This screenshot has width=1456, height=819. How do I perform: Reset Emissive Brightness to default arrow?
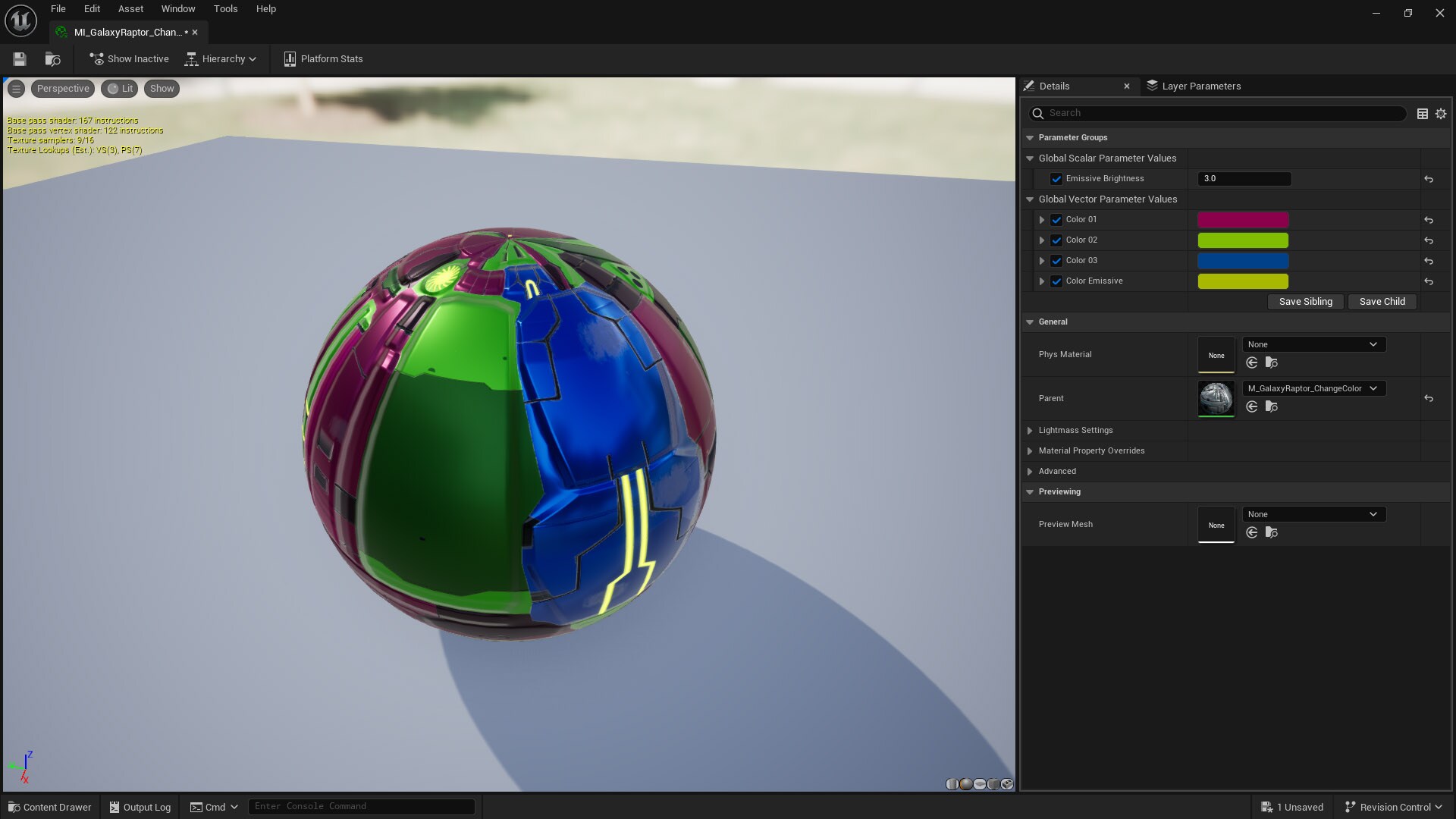pyautogui.click(x=1429, y=179)
